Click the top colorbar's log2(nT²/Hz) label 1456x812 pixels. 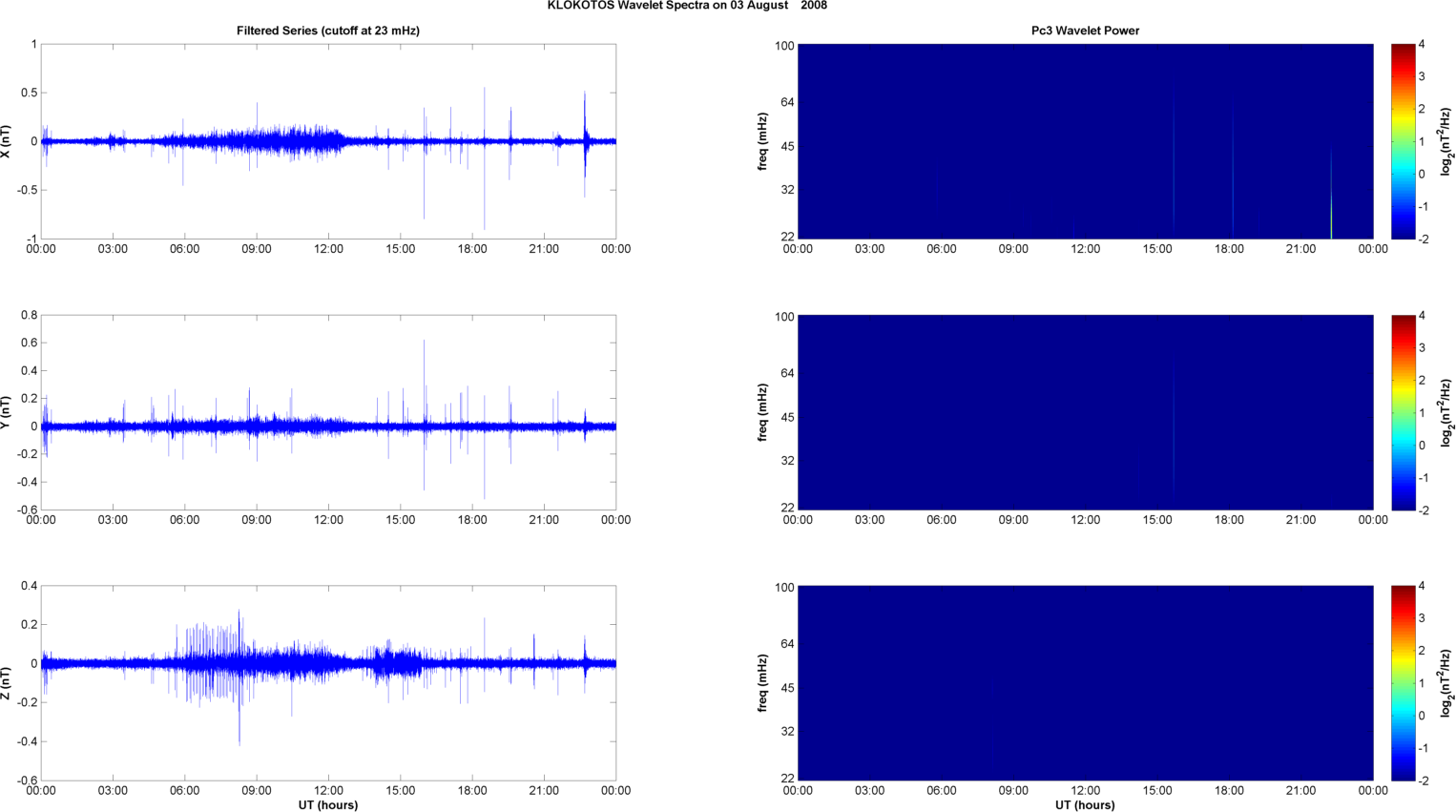(x=1446, y=141)
